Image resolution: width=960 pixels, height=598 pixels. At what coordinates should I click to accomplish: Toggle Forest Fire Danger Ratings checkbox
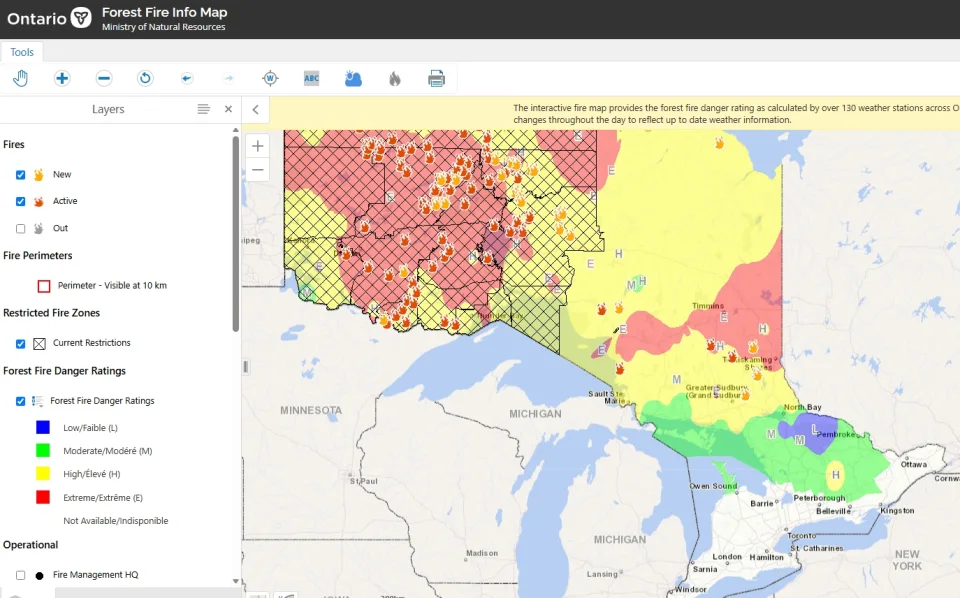tap(21, 402)
